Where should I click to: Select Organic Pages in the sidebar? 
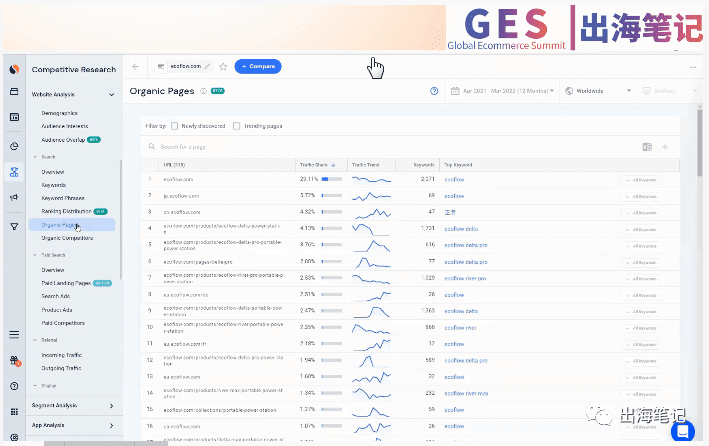[x=72, y=225]
